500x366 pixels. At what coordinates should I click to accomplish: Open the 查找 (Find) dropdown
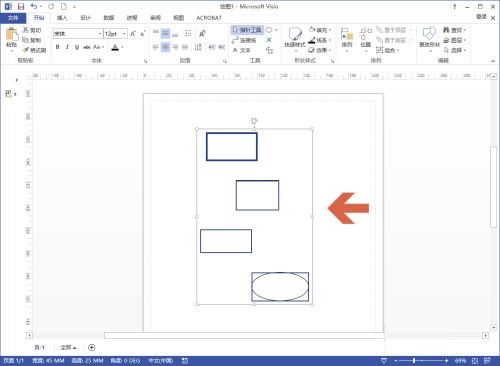click(454, 30)
